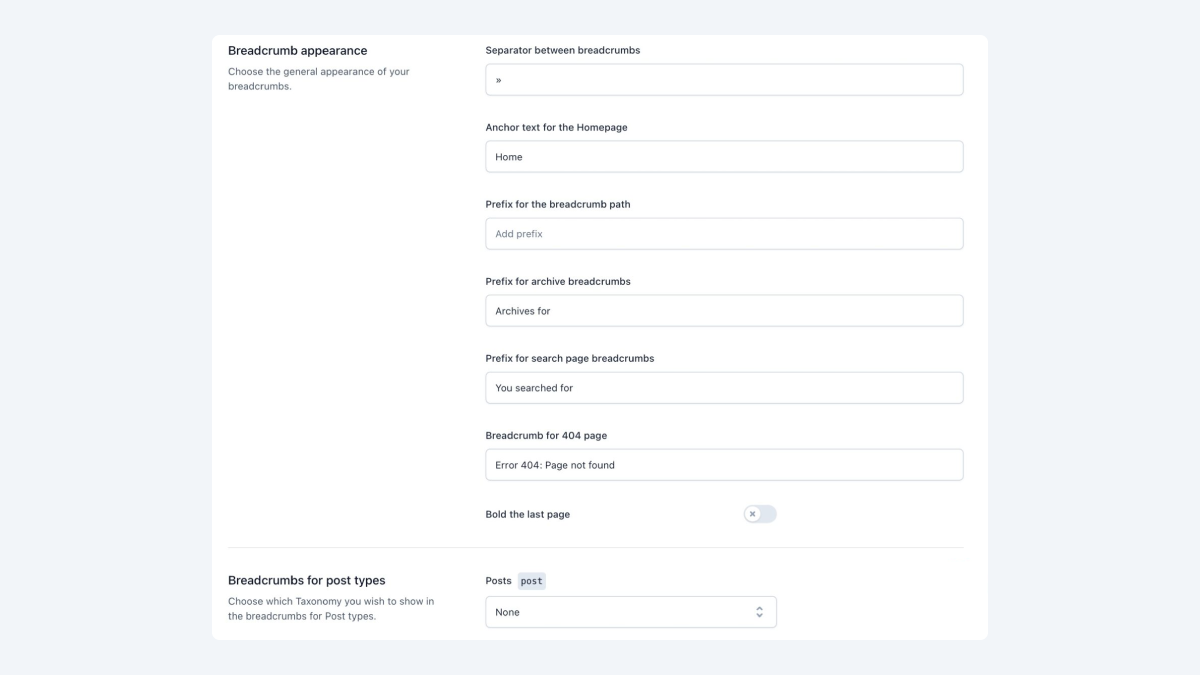
Task: Enable the Bold the last page toggle
Action: [760, 513]
